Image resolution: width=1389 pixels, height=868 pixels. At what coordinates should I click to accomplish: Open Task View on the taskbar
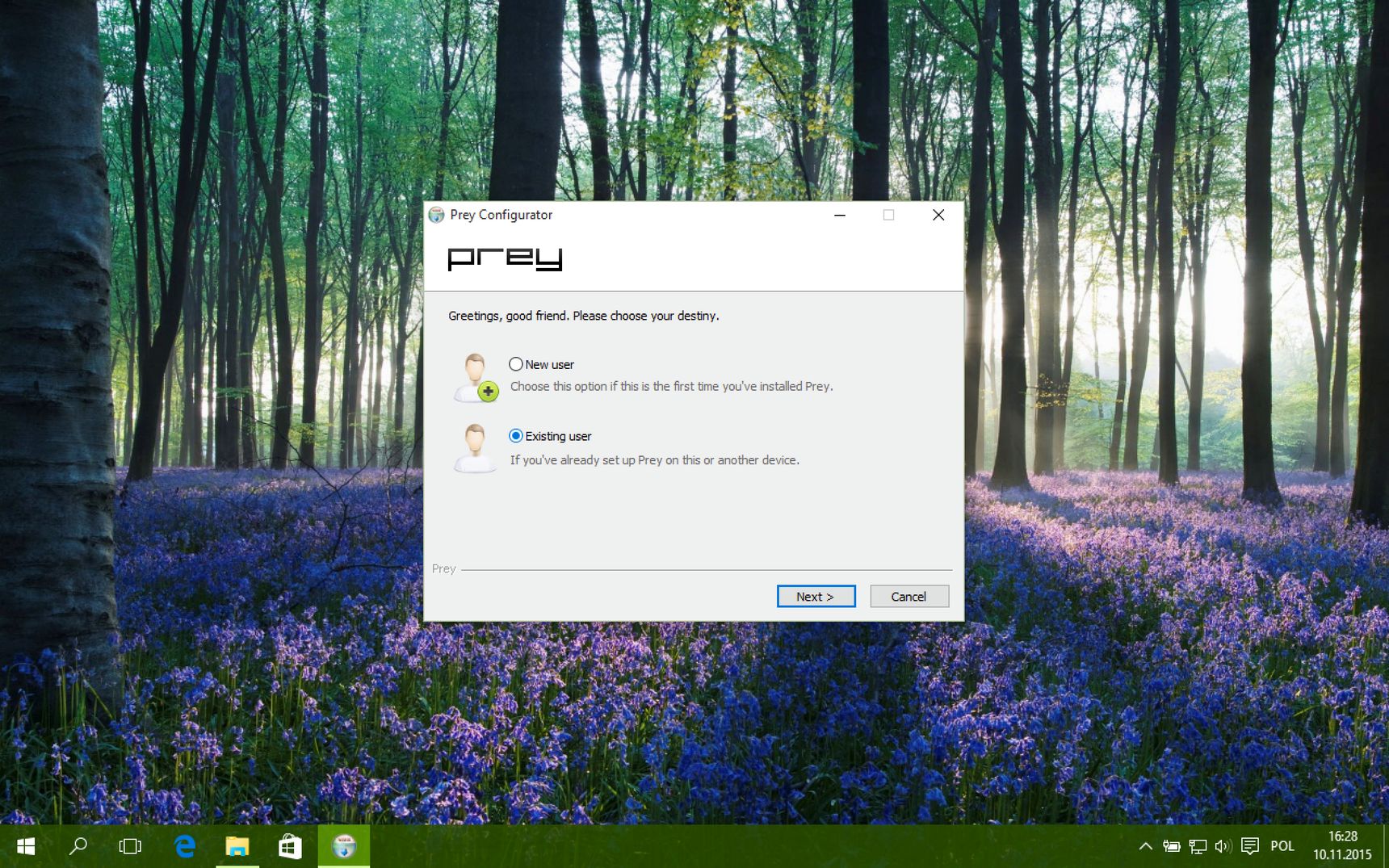pyautogui.click(x=130, y=846)
